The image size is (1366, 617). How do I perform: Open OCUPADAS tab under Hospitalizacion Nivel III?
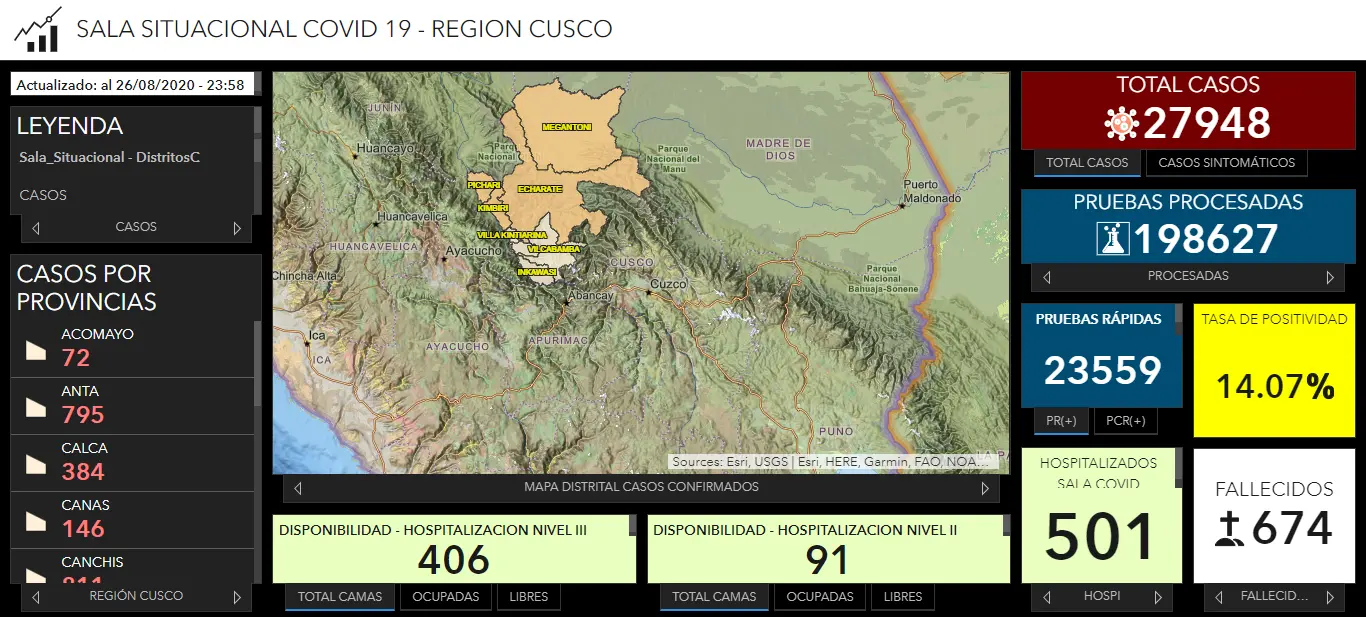coord(445,597)
